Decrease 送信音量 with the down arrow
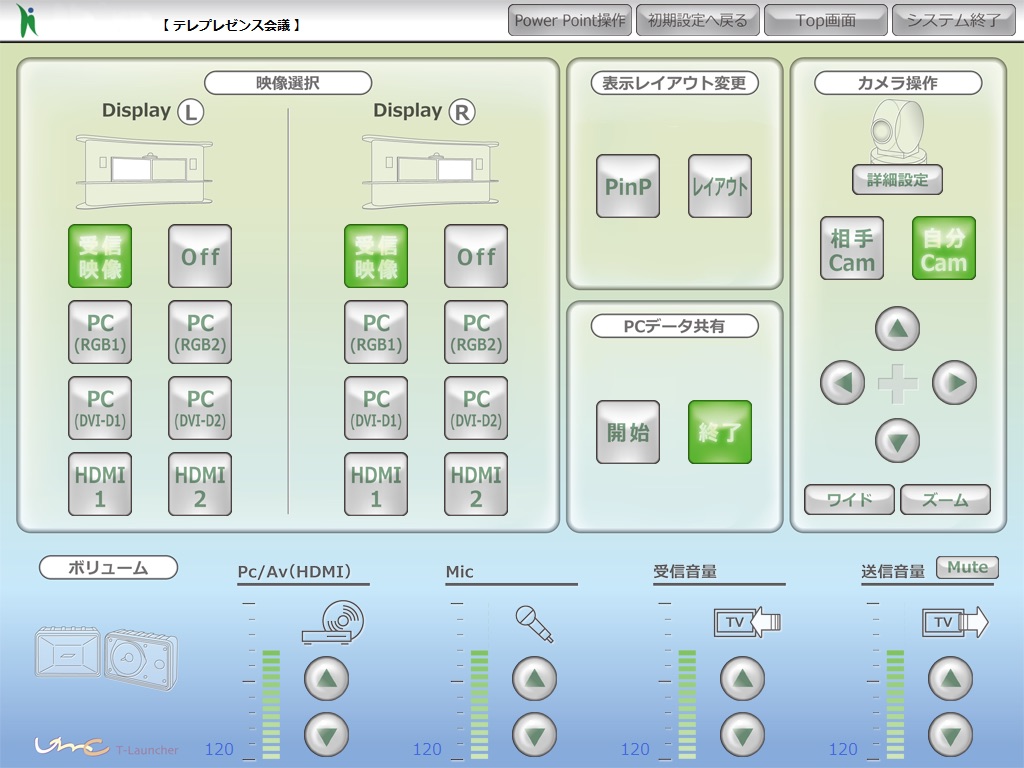1024x768 pixels. click(x=950, y=736)
